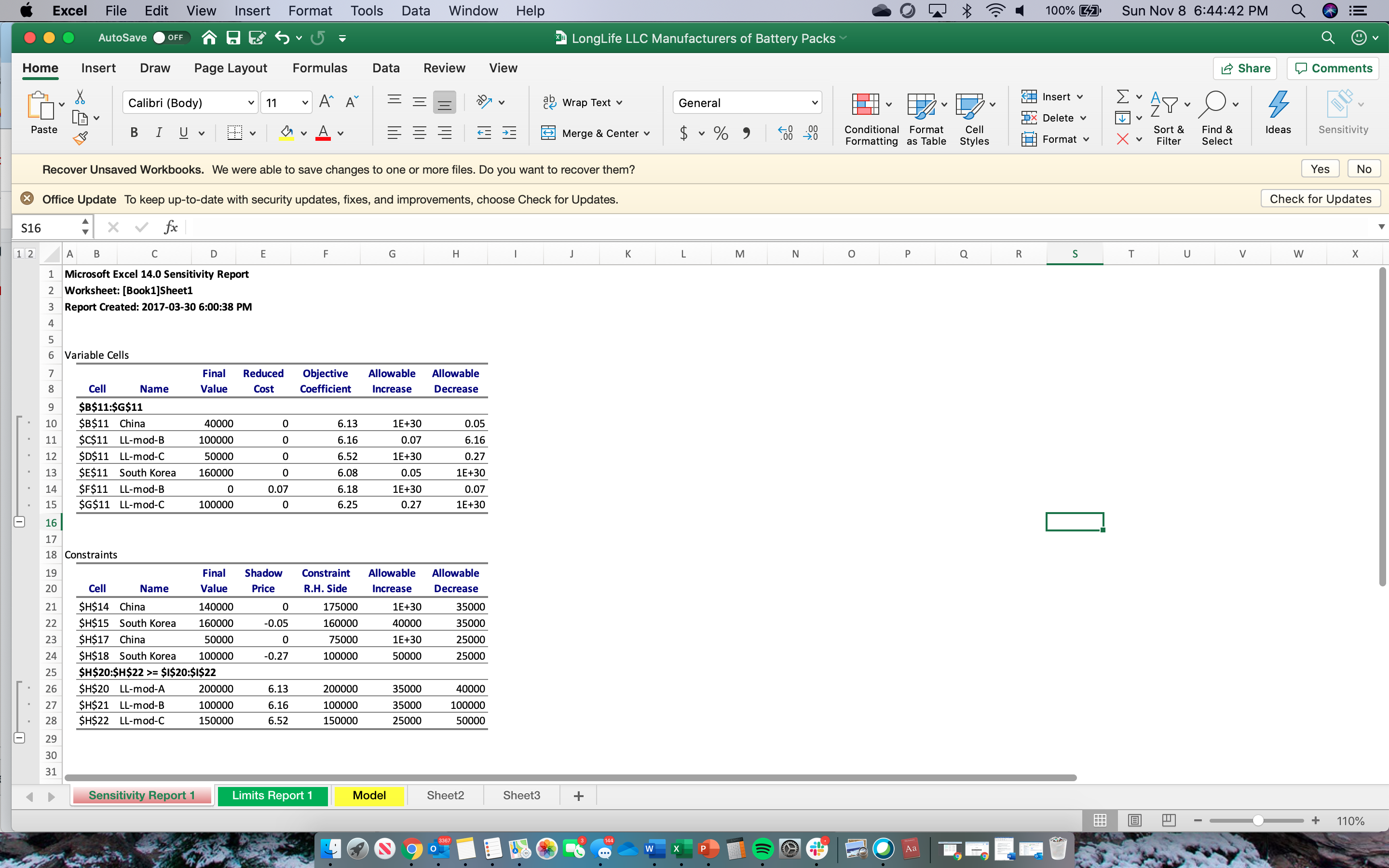Click the Save disk icon in title bar
1389x868 pixels.
[233, 38]
